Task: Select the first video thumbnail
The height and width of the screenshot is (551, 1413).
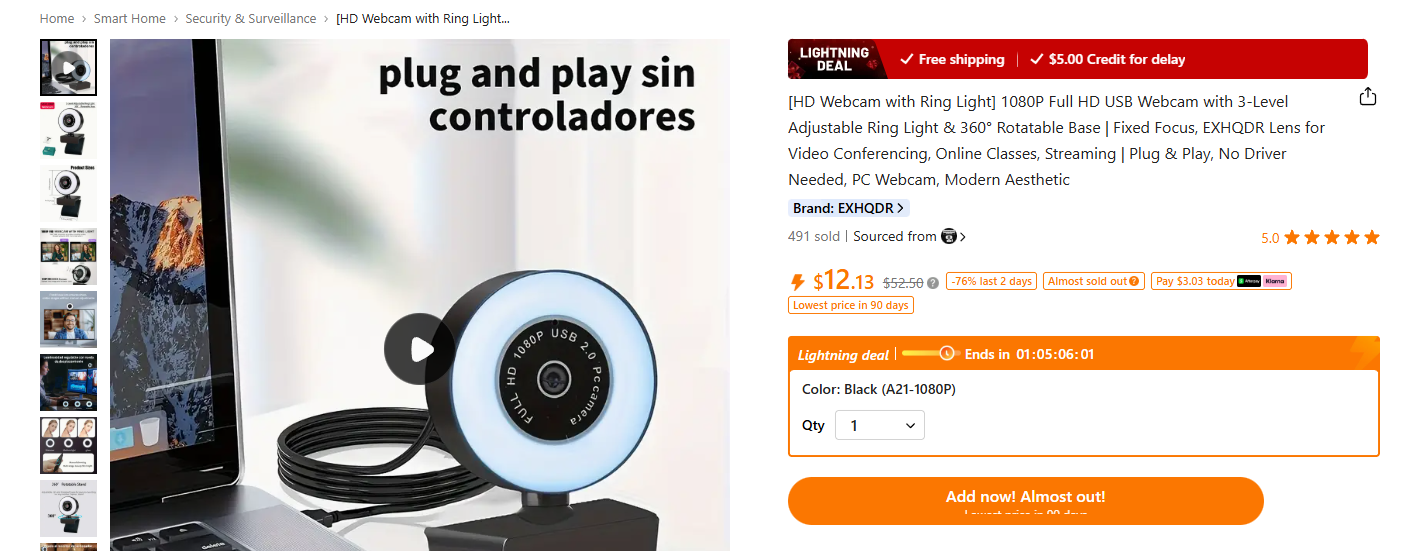Action: pos(69,68)
